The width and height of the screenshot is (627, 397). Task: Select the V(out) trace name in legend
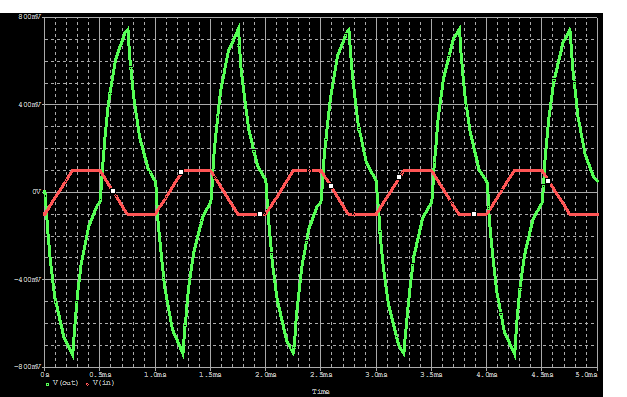point(66,383)
